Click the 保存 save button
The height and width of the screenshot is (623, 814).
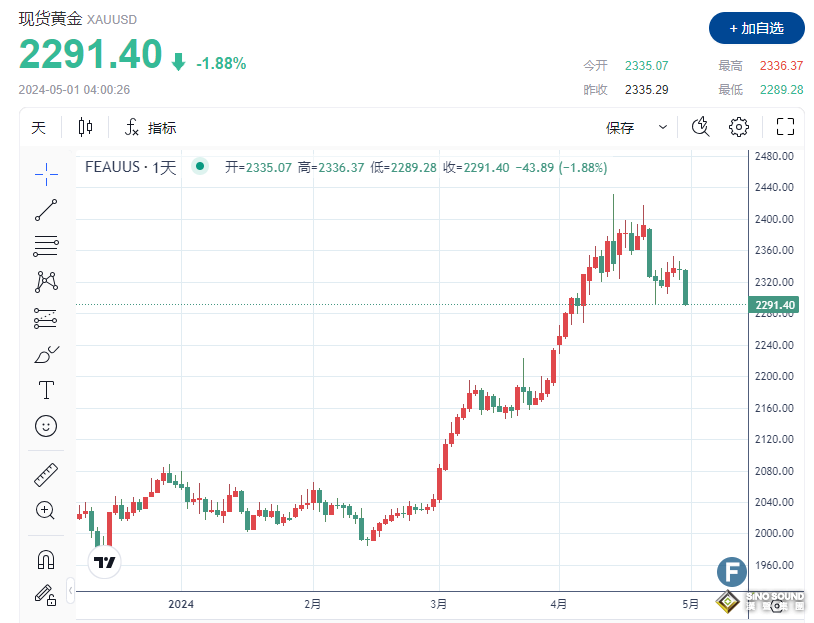620,127
